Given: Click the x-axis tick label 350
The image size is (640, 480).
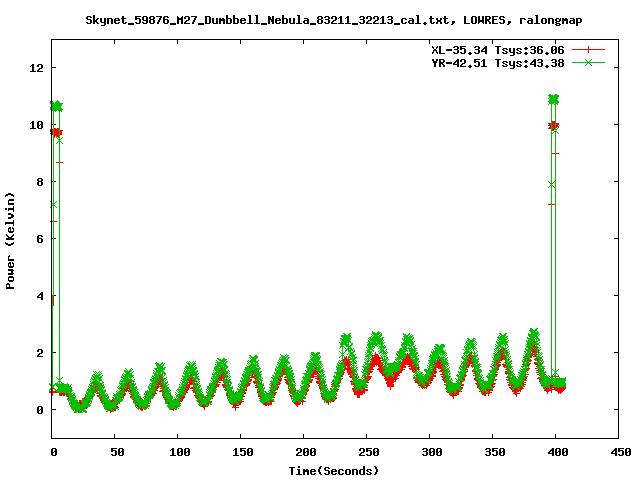Looking at the screenshot, I should pyautogui.click(x=495, y=452).
